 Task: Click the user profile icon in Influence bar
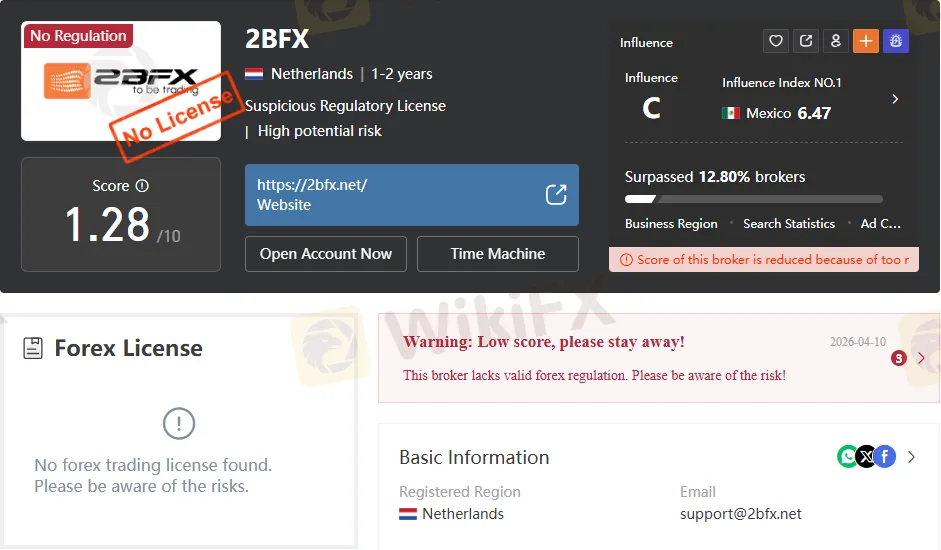click(836, 41)
